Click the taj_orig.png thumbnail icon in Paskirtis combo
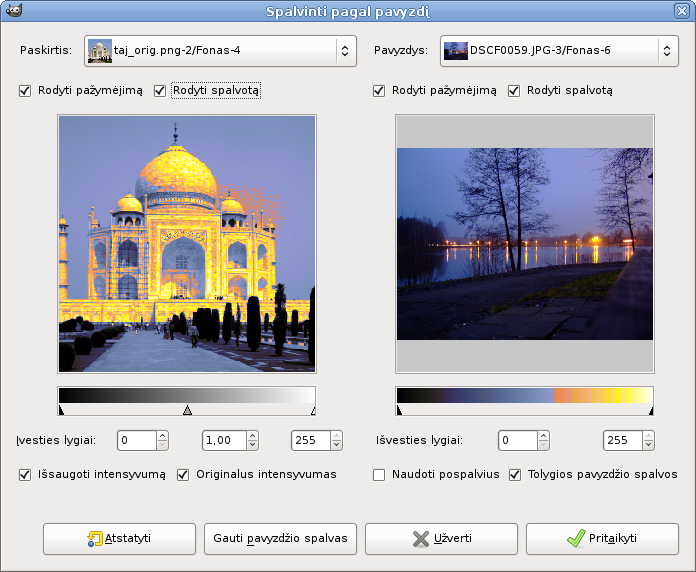 (100, 51)
